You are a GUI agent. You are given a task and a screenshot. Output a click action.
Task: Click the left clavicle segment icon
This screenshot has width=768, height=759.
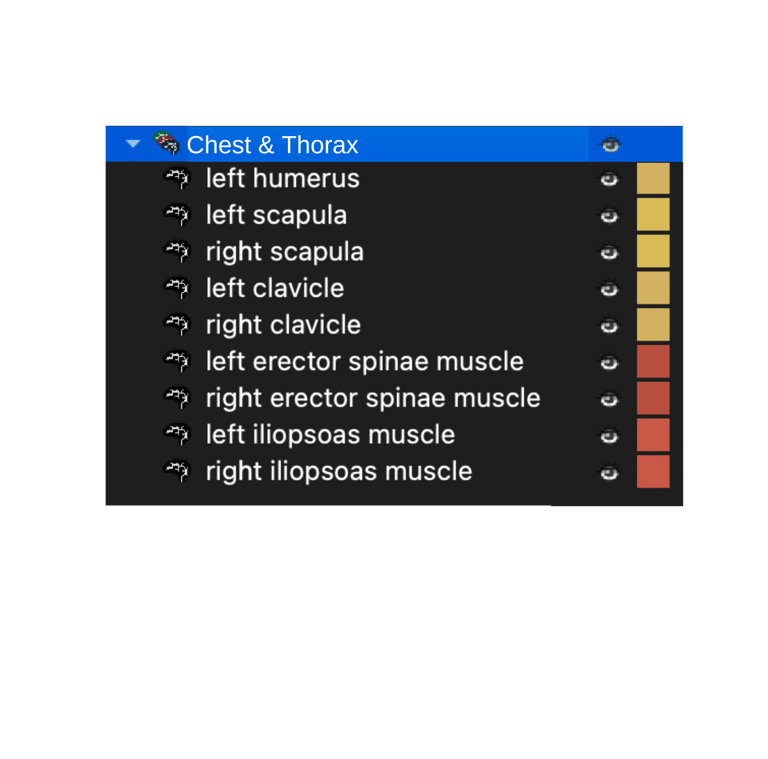(177, 288)
